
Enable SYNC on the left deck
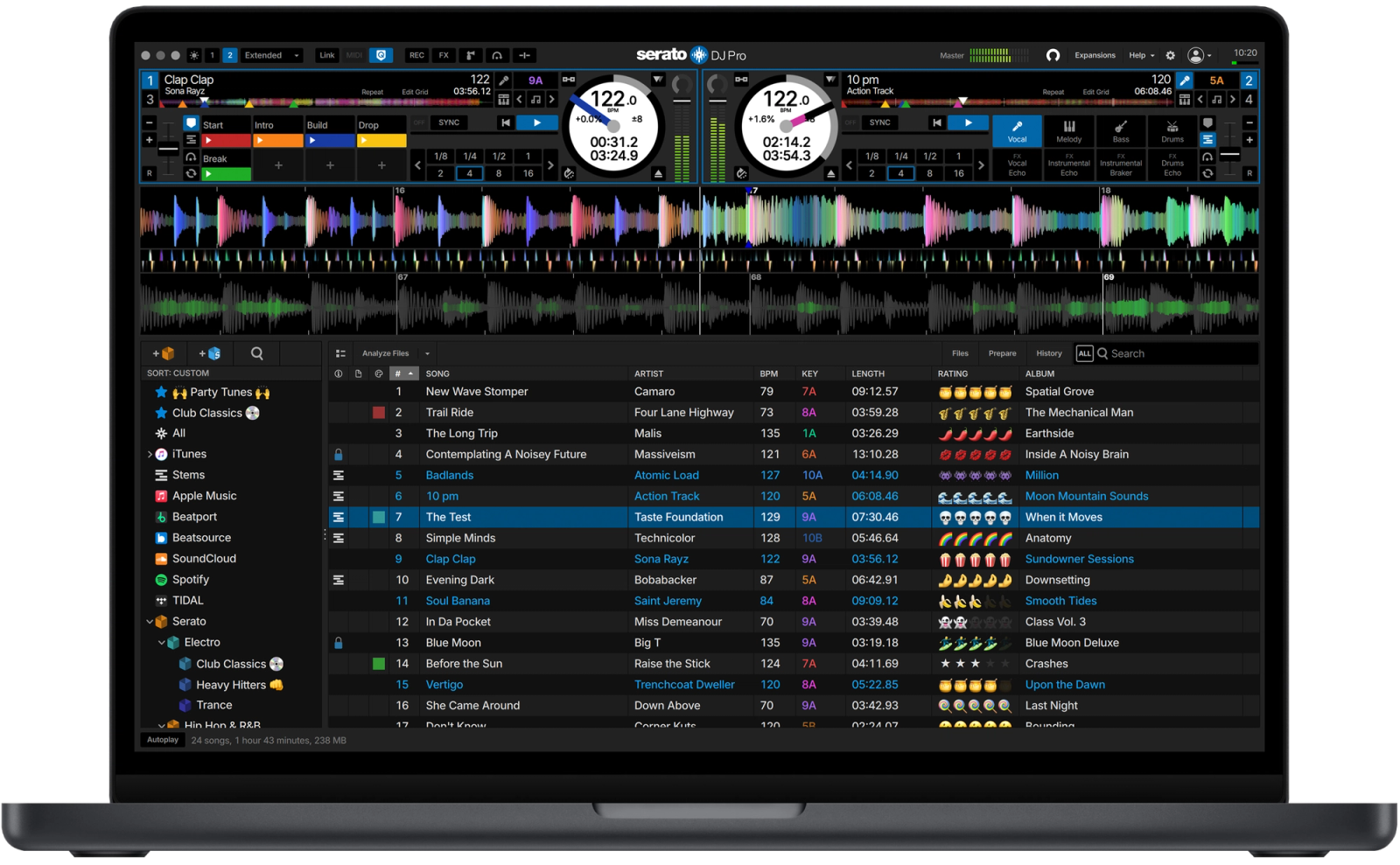coord(449,122)
